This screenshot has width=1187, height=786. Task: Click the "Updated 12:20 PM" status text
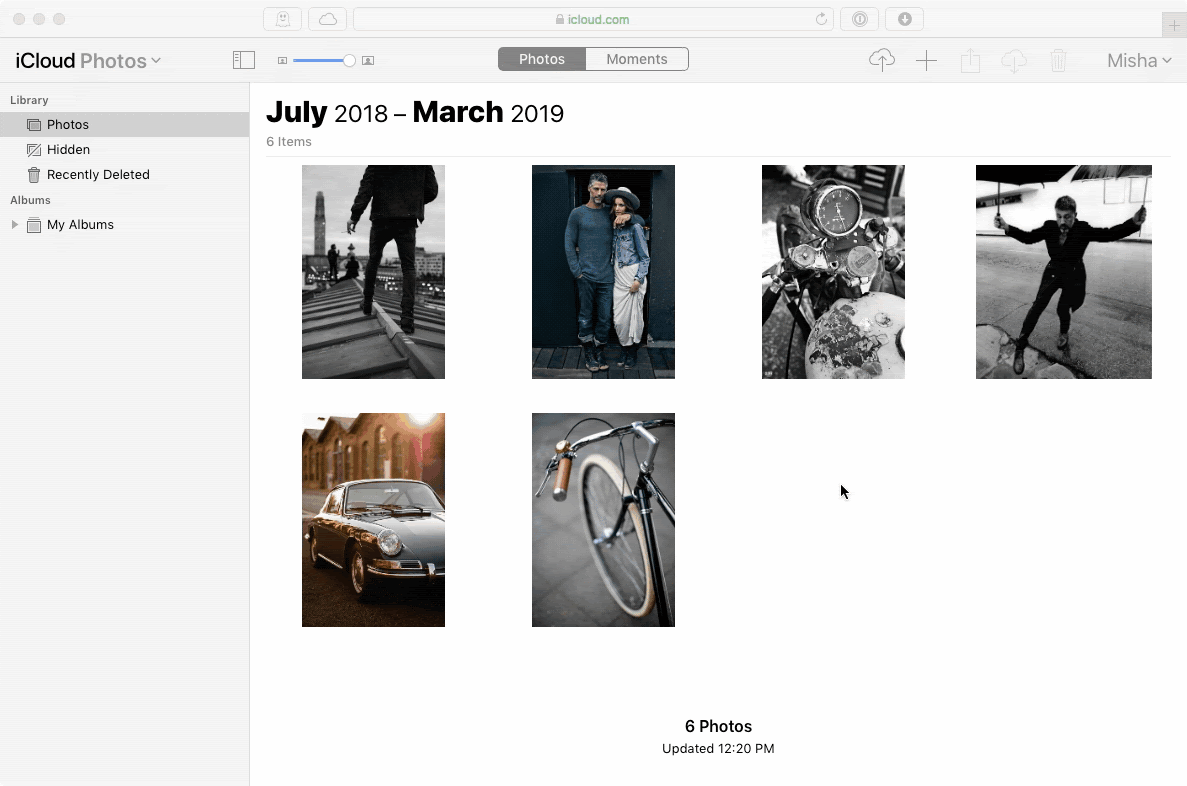[718, 748]
